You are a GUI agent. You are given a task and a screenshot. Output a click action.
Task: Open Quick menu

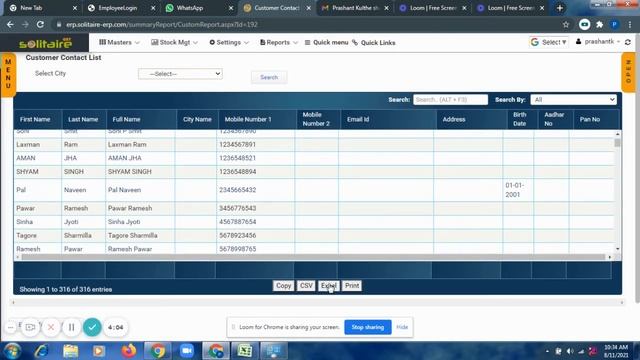point(327,42)
